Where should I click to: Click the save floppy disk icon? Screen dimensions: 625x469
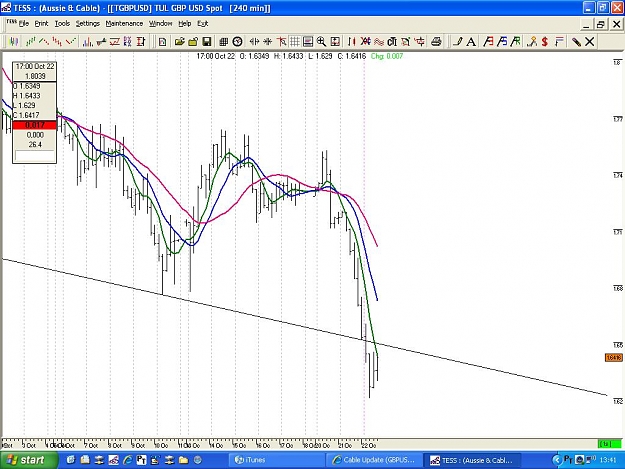206,41
